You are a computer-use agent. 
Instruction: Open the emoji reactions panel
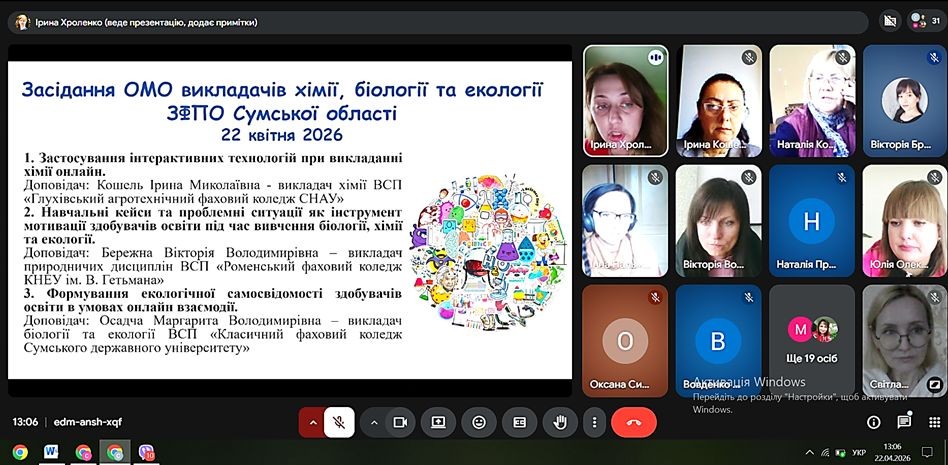(x=478, y=422)
